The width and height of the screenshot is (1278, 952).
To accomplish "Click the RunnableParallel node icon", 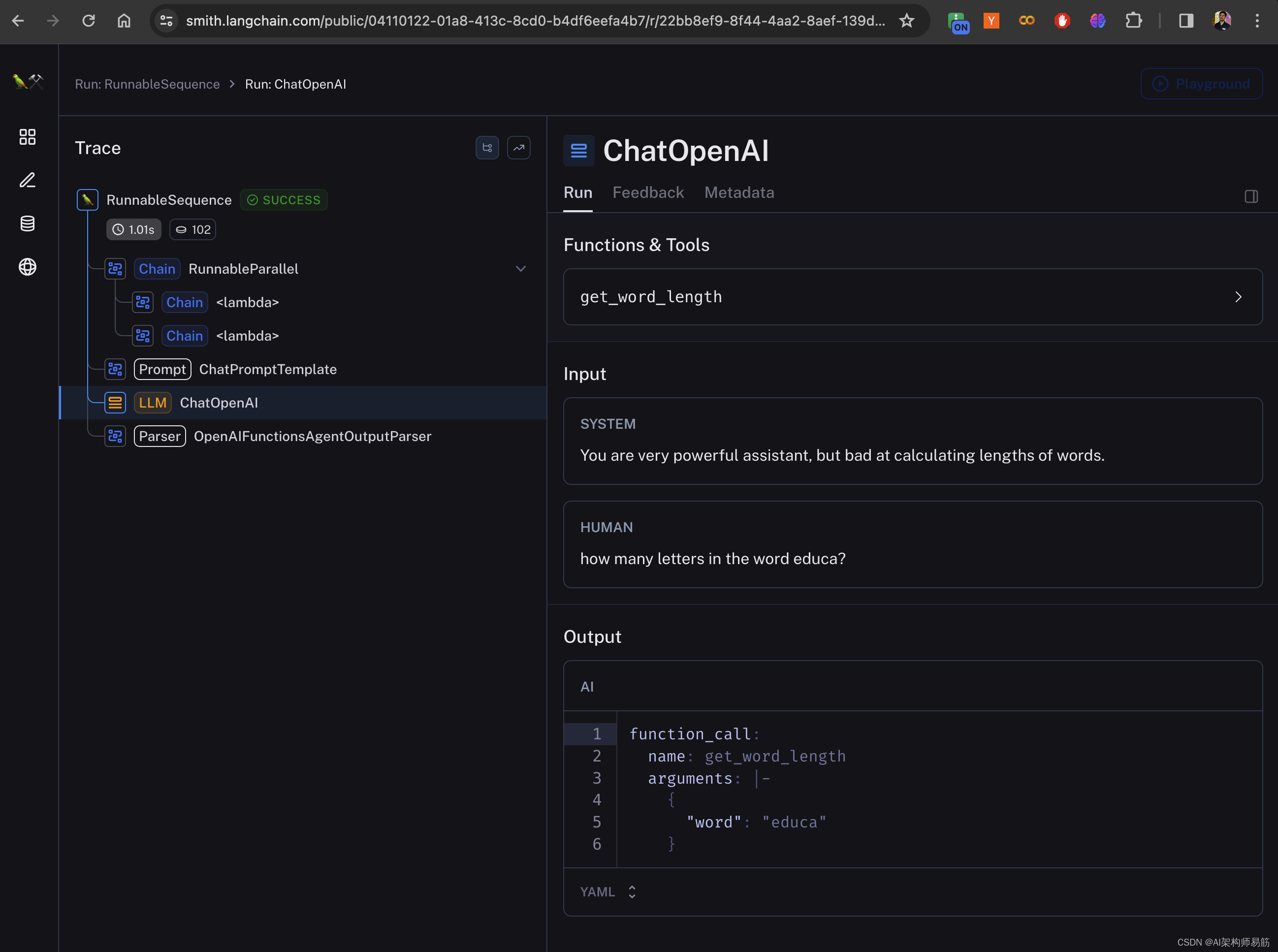I will point(115,269).
